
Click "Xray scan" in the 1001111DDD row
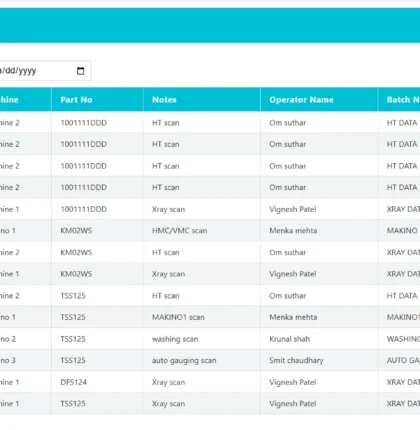click(168, 209)
